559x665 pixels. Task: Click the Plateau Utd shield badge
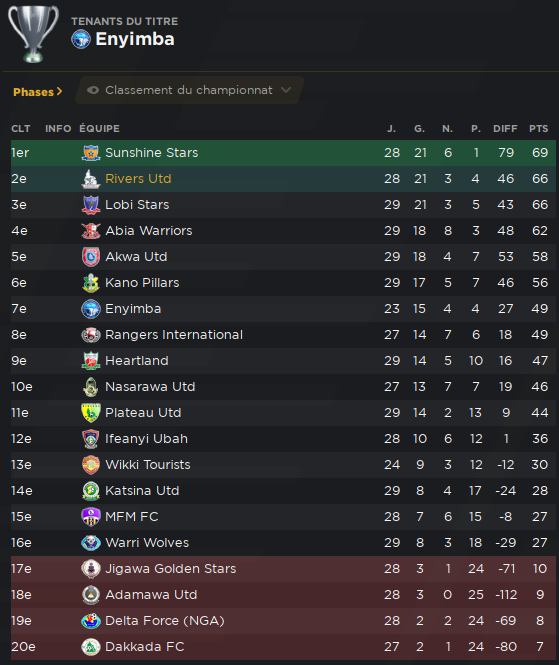tap(91, 413)
